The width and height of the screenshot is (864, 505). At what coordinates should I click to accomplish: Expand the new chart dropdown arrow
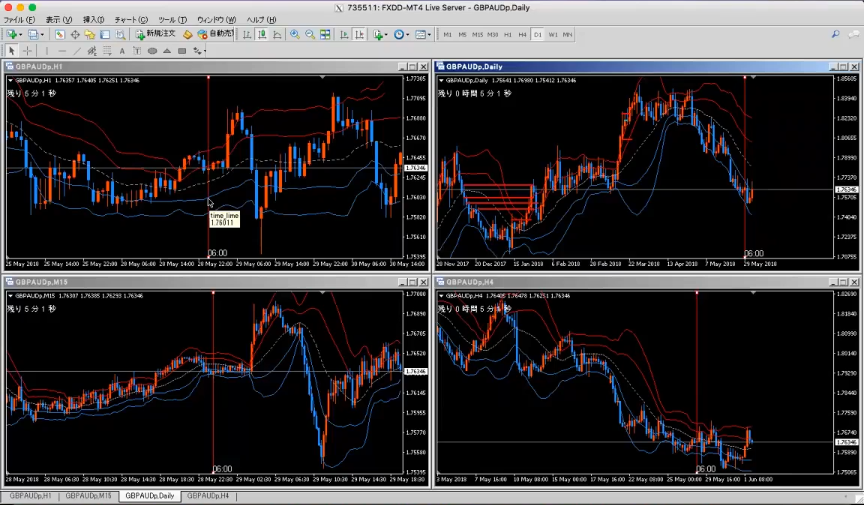(22, 34)
